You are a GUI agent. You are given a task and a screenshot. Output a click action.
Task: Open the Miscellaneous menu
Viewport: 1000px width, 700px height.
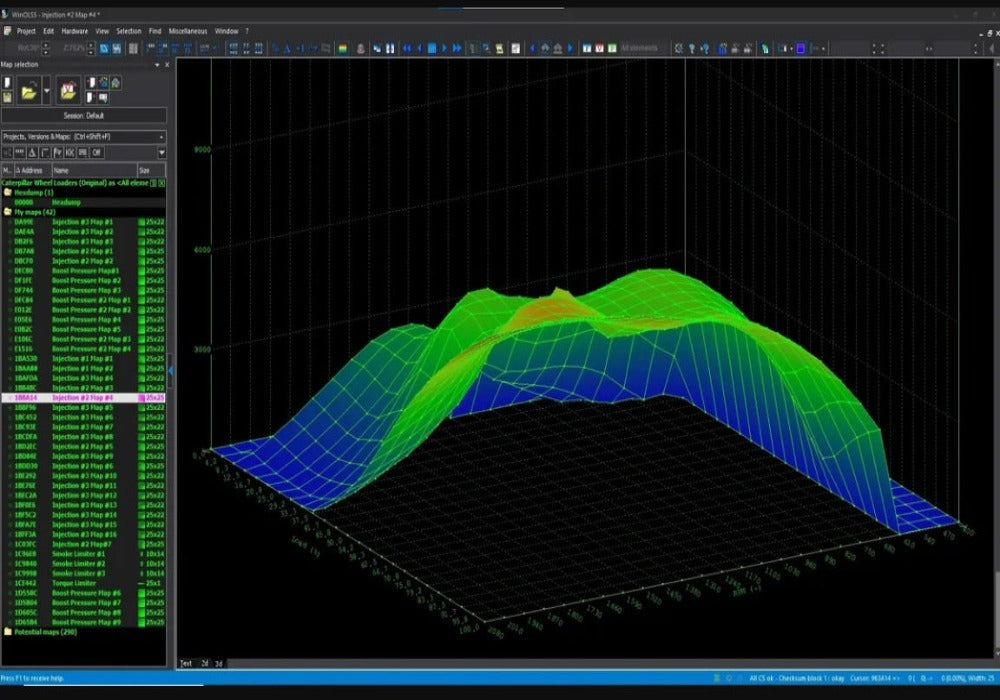(x=188, y=31)
